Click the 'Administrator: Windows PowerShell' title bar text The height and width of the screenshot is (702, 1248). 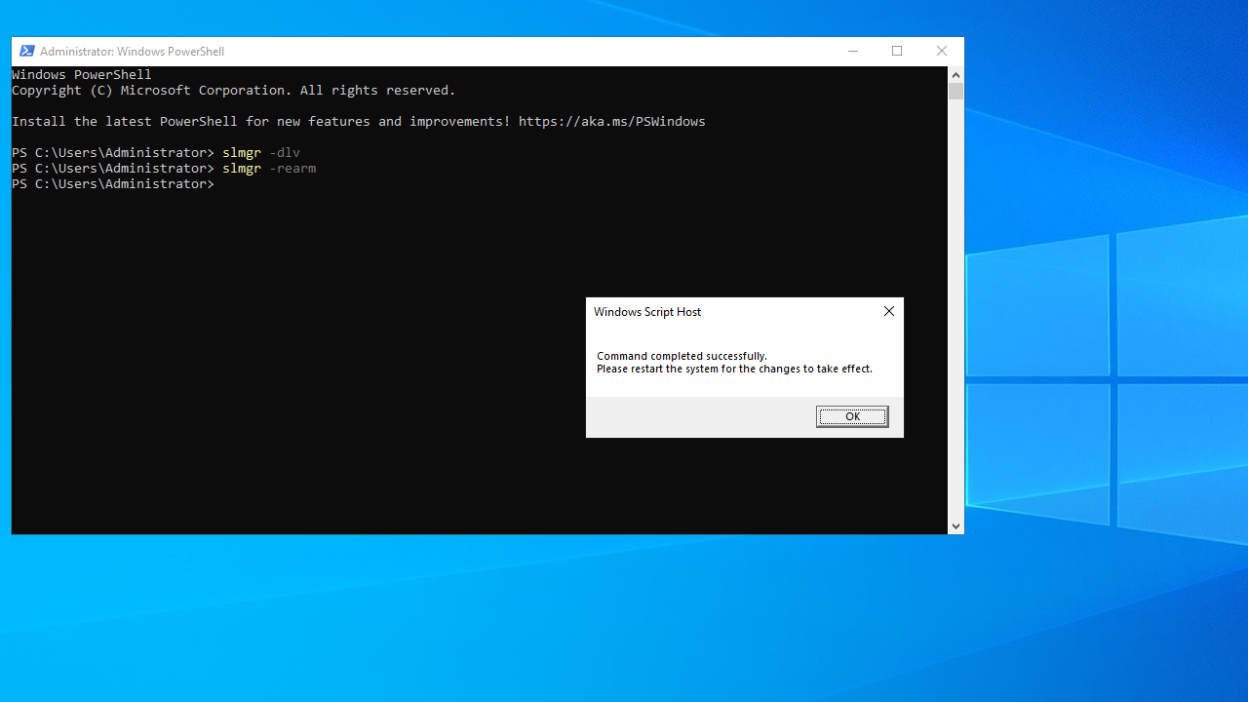(131, 51)
